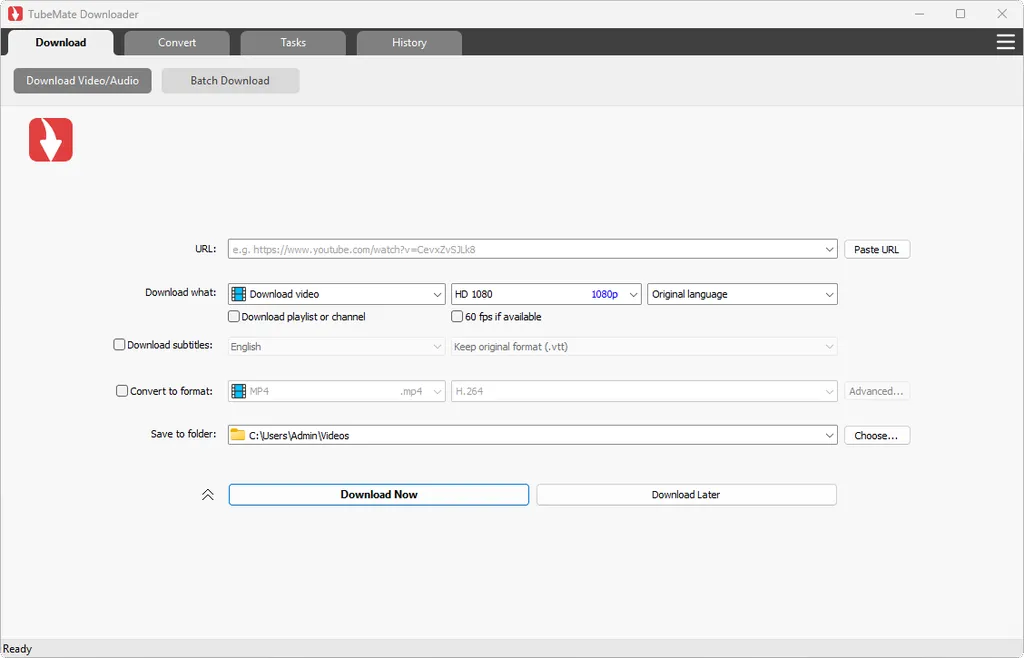Click the Advanced... button

tap(876, 391)
